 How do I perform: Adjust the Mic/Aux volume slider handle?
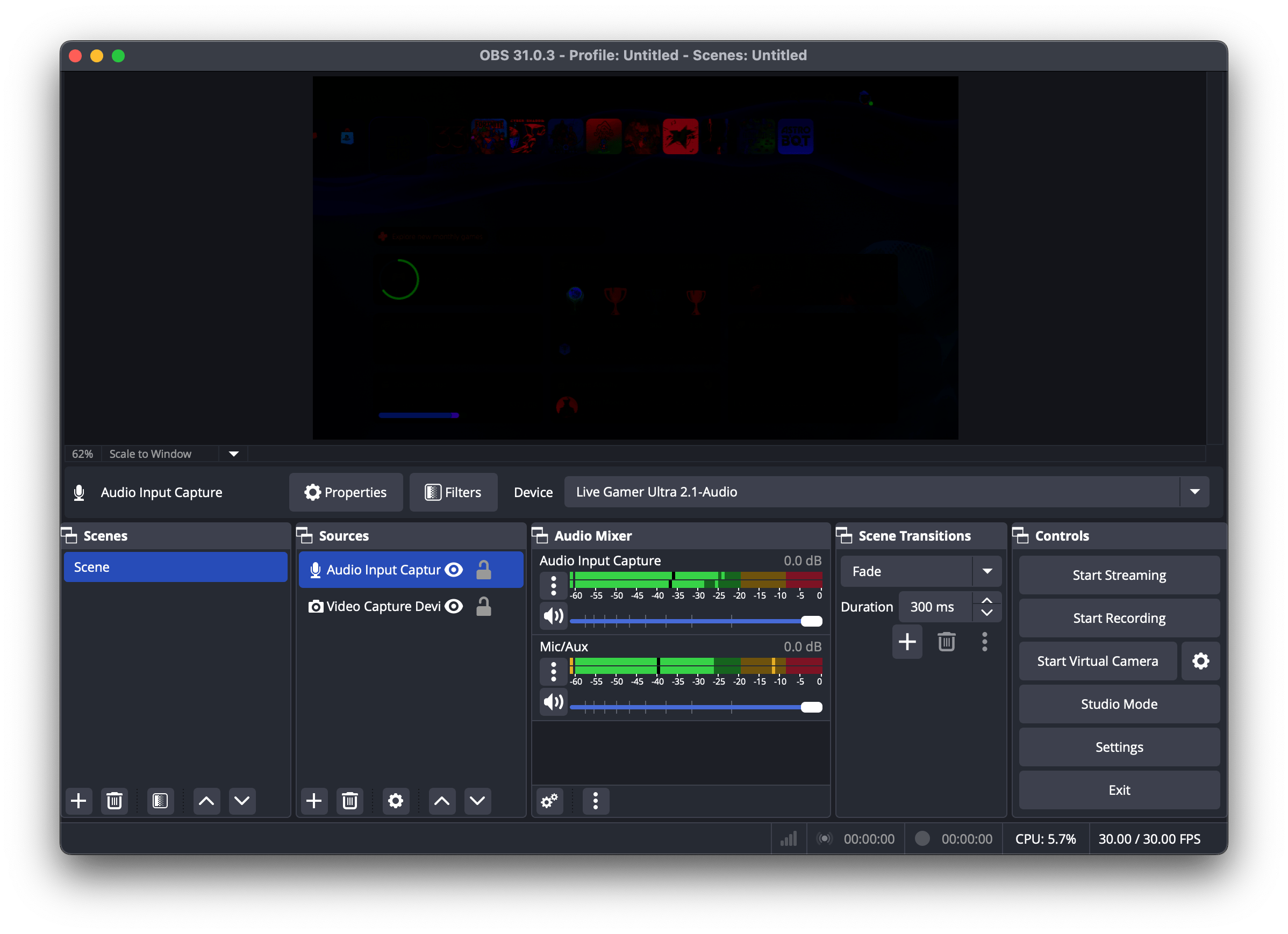(811, 707)
